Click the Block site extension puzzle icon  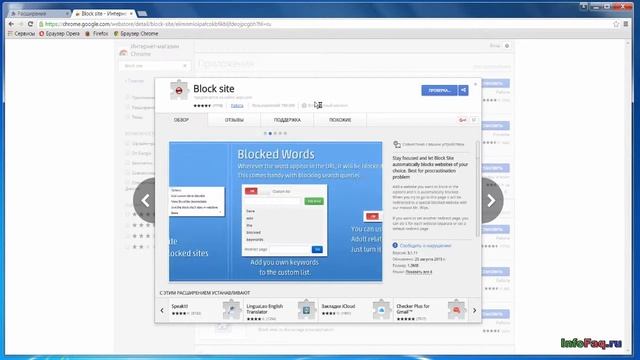coord(179,90)
